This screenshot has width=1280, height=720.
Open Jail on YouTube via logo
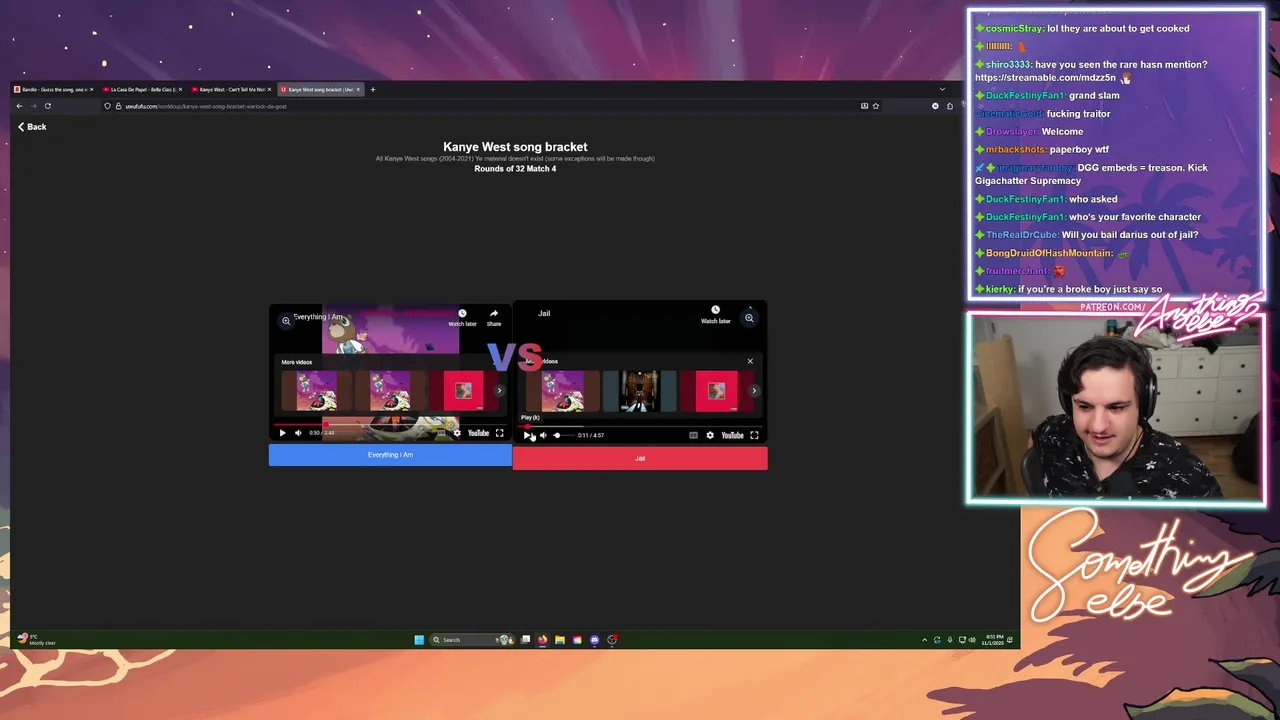pos(732,435)
